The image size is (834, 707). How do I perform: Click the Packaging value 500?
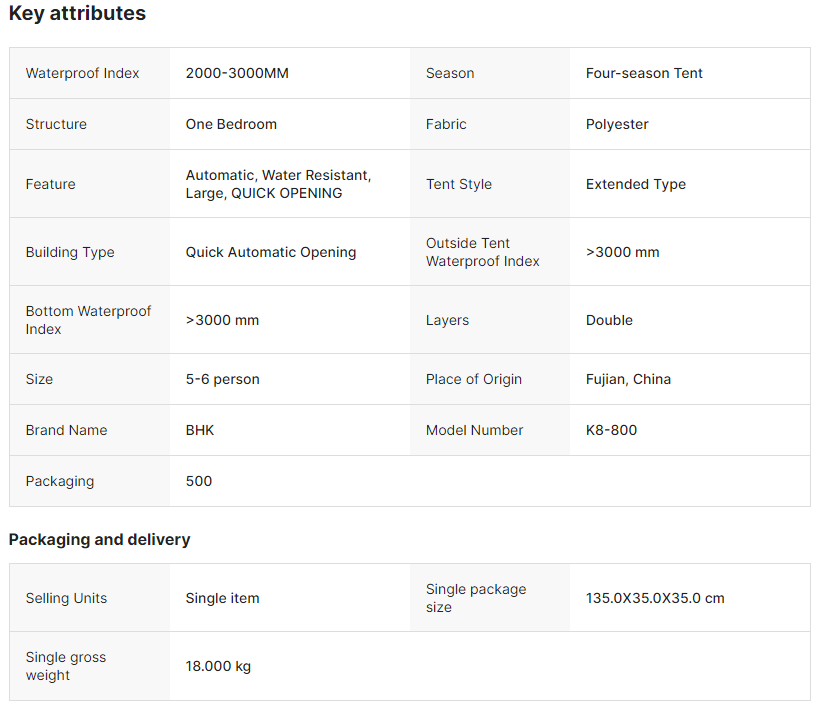(x=199, y=481)
